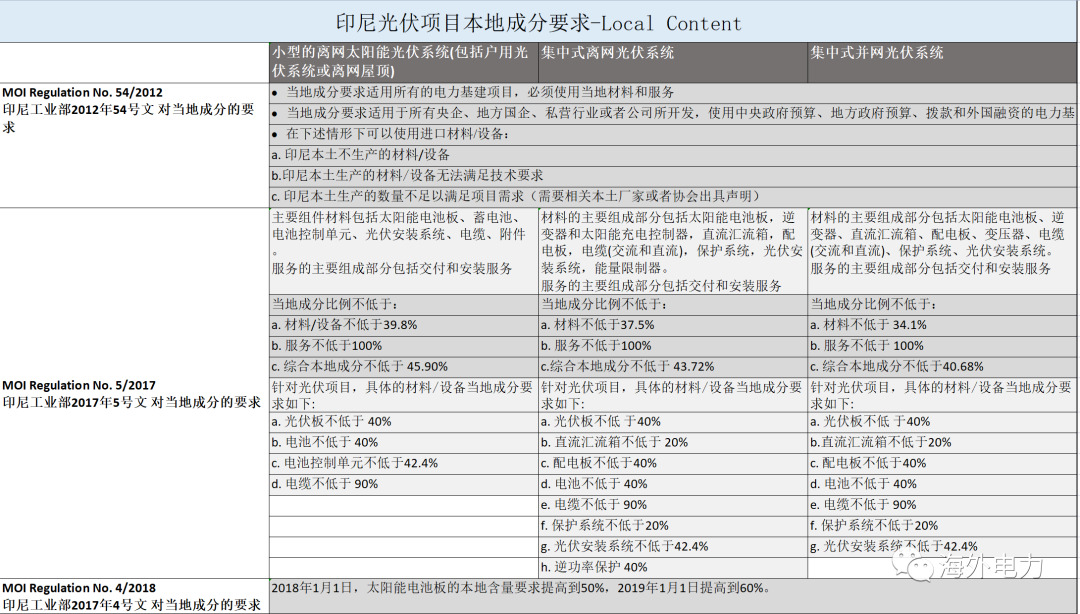
Task: Select cell 'b. 电池不低于 40%' in left column
Action: tap(404, 442)
